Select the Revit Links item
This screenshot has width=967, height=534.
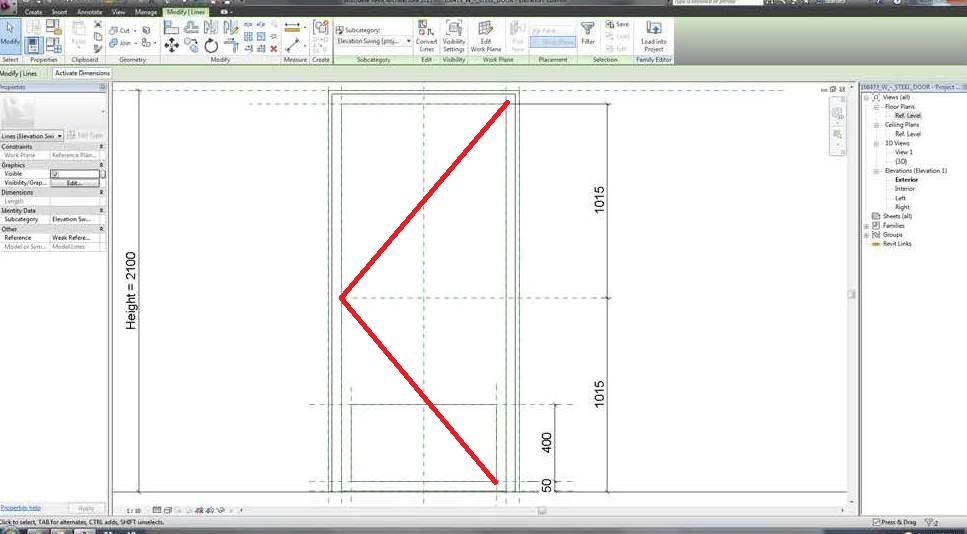[x=897, y=244]
